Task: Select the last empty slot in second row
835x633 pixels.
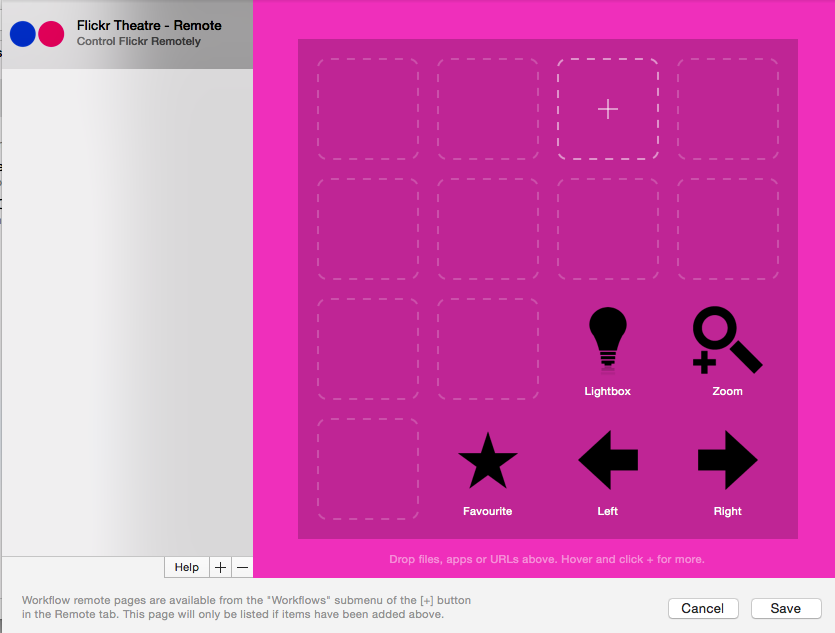Action: 728,229
